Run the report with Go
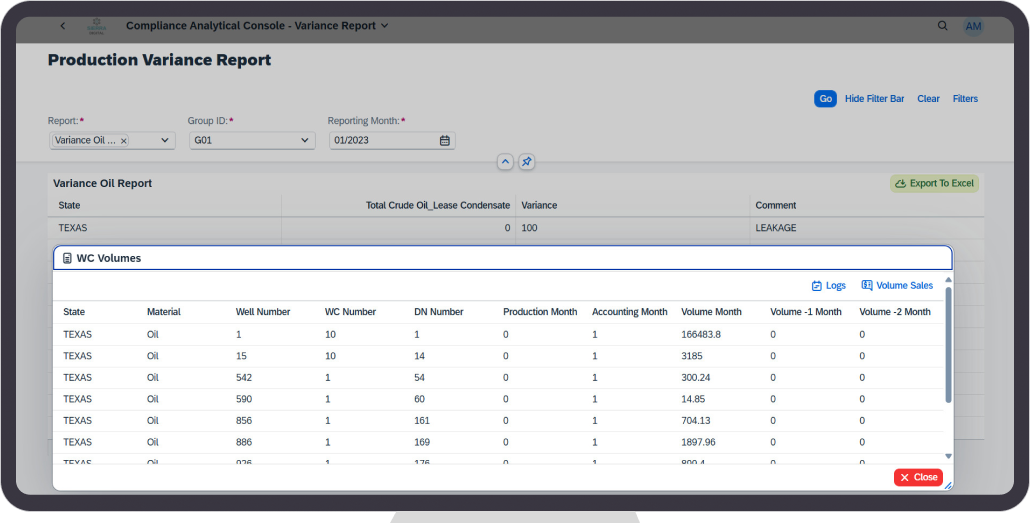 coord(826,99)
